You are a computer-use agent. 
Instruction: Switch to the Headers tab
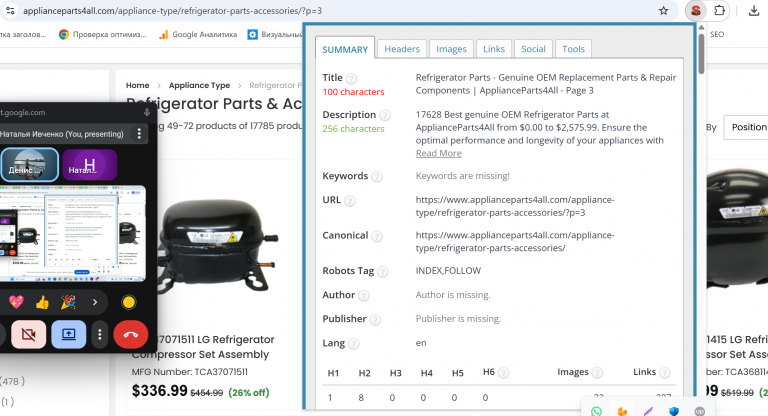point(402,49)
